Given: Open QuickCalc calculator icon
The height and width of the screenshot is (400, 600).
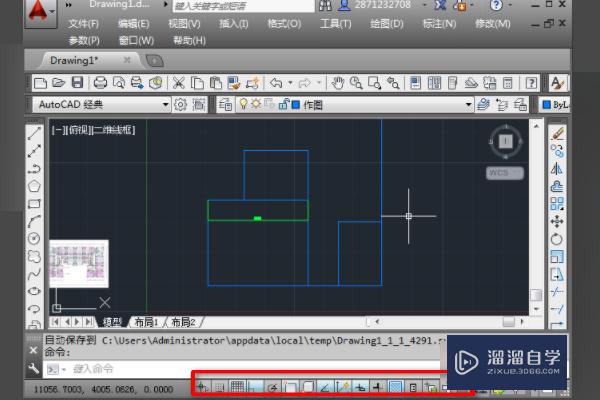Looking at the screenshot, I should pos(507,83).
